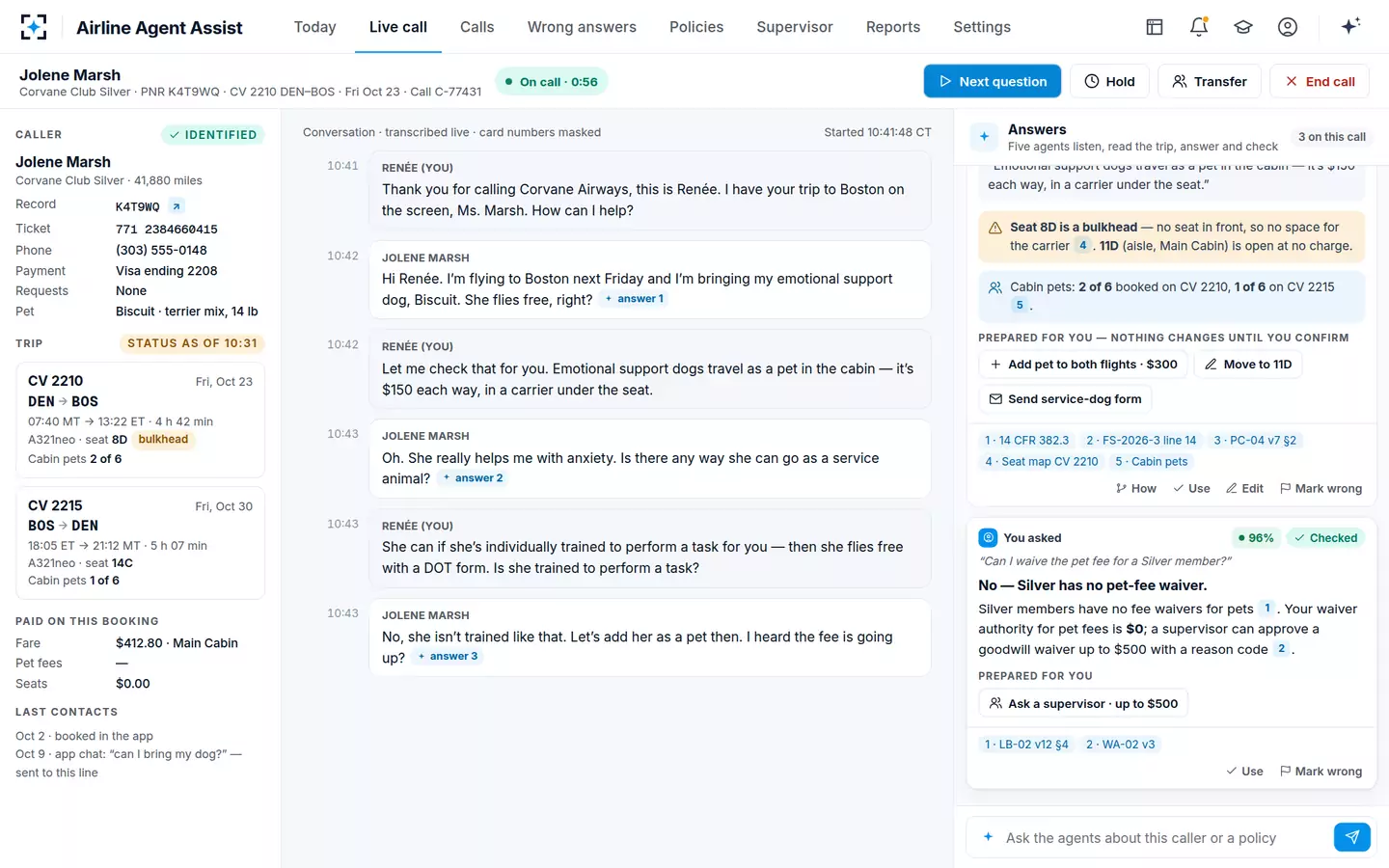End the call
This screenshot has width=1389, height=868.
pos(1321,82)
